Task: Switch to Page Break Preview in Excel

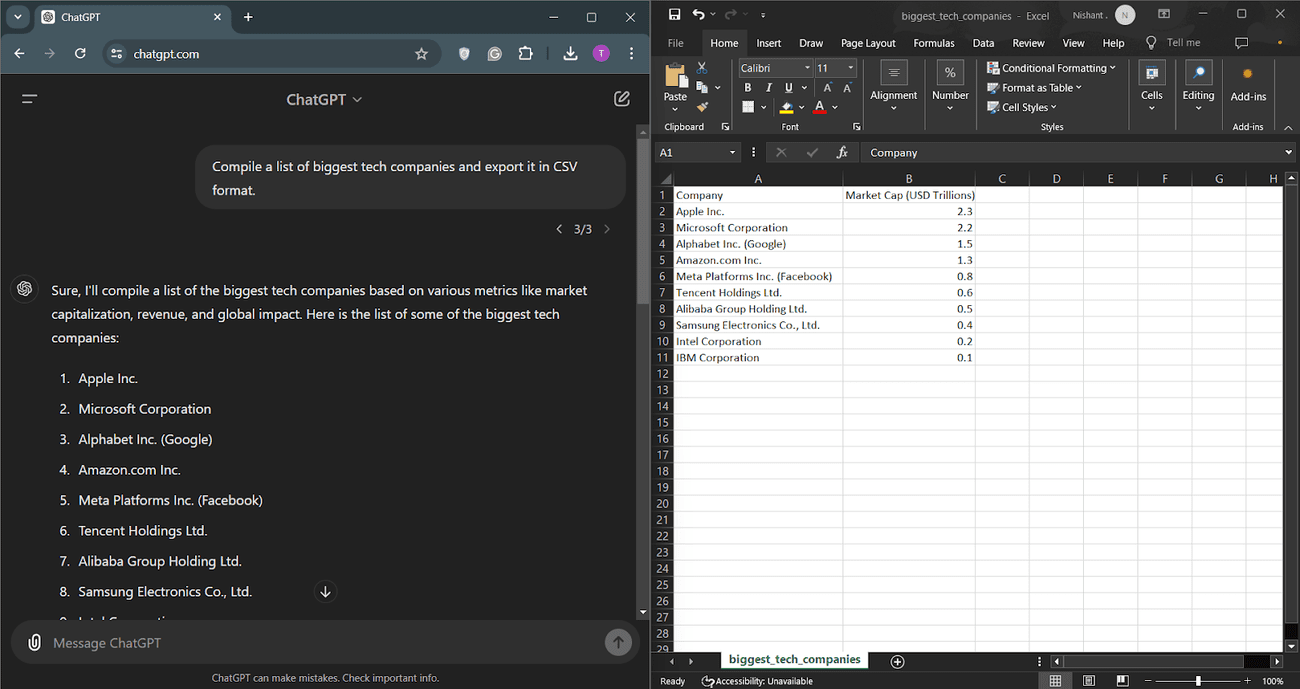Action: (x=1122, y=681)
